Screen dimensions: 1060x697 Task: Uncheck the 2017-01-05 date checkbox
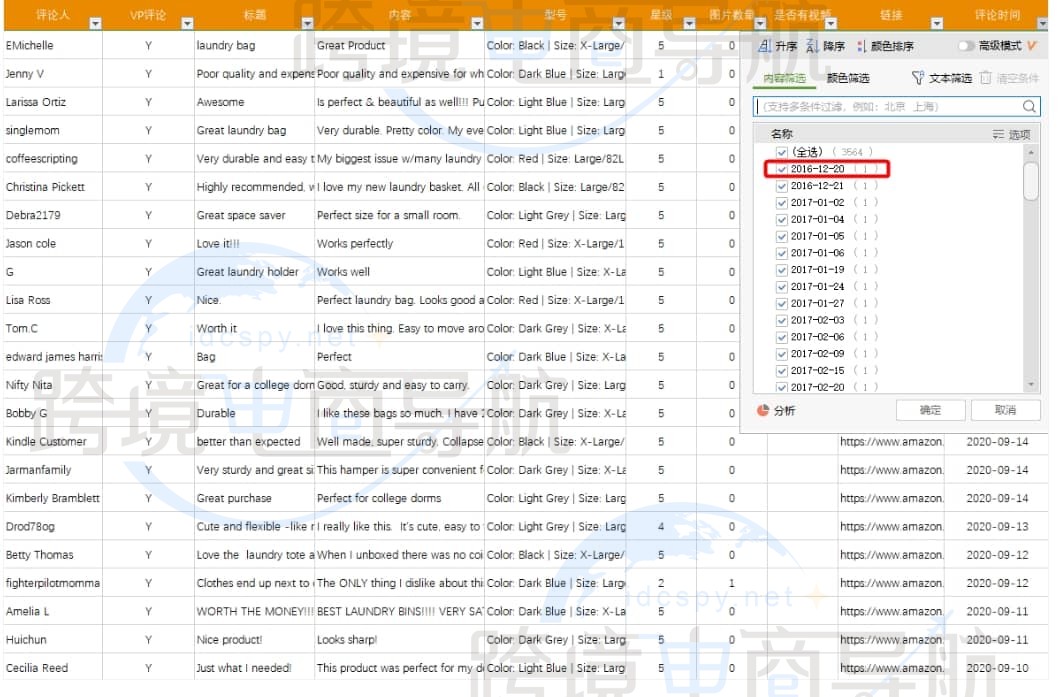click(782, 236)
